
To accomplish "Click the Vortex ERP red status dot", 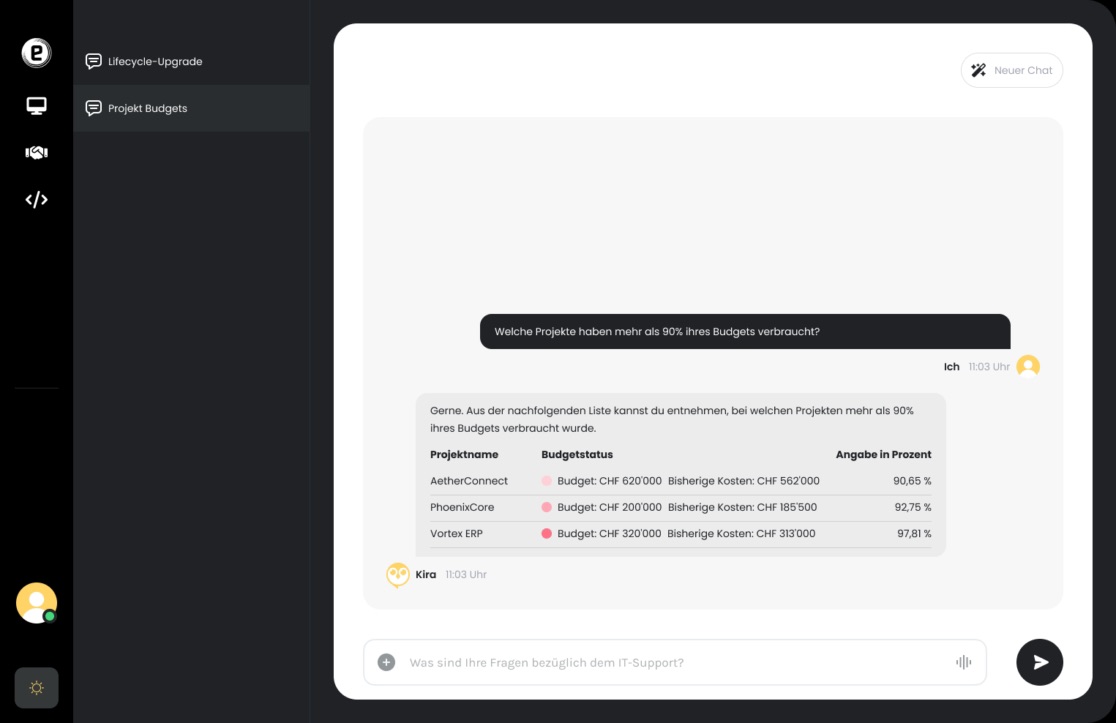I will tap(547, 534).
